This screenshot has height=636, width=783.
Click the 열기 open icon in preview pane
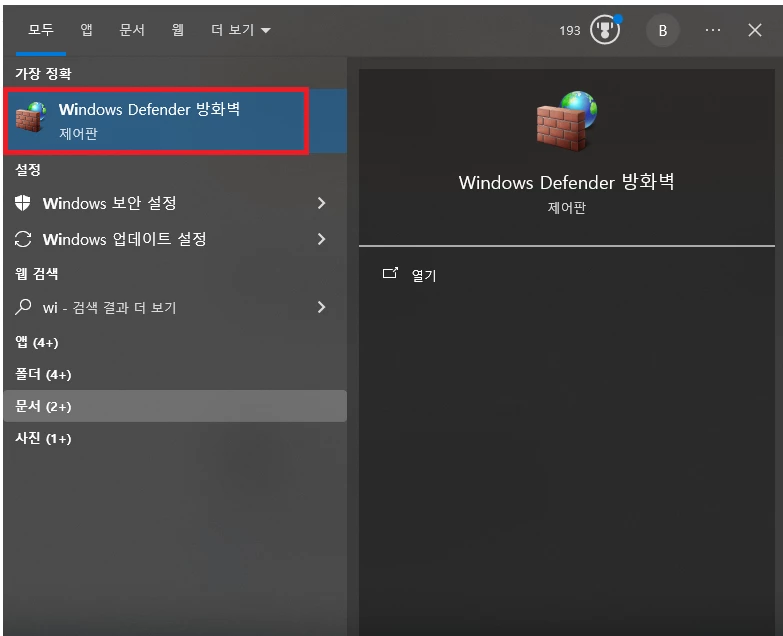point(390,273)
